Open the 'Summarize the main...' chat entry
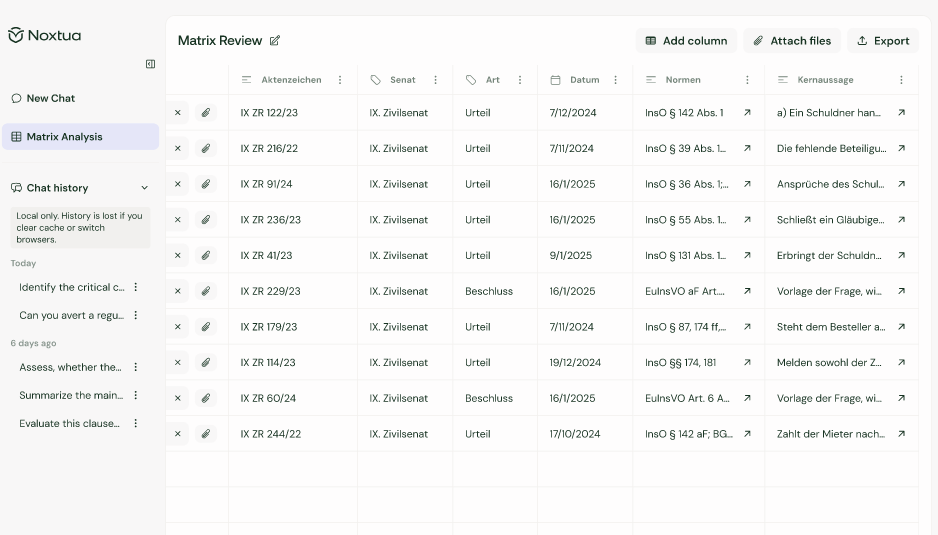 (x=70, y=395)
